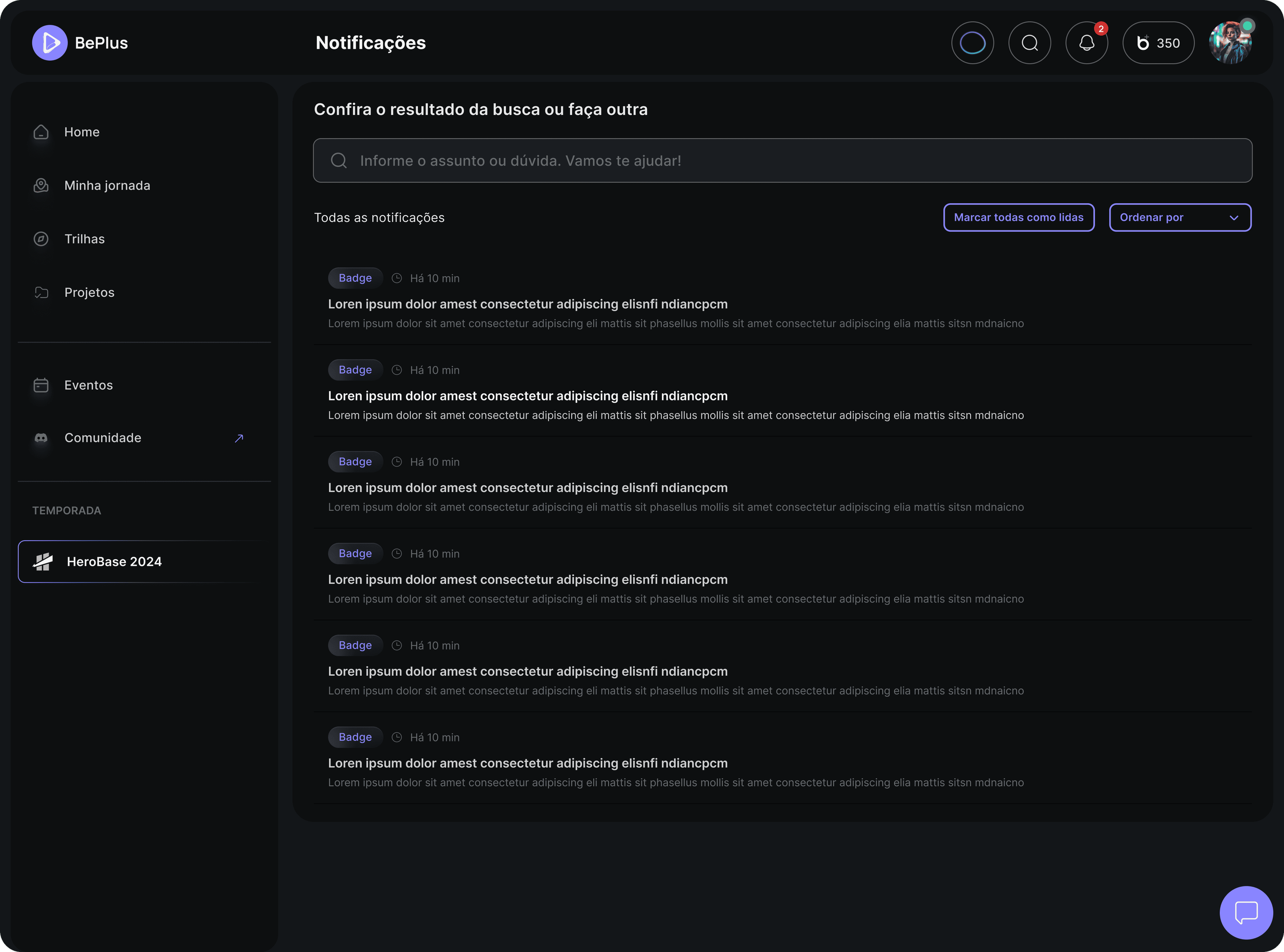Screen dimensions: 1284x952
Task: Click the HeroBase 2024 season icon
Action: pyautogui.click(x=43, y=561)
